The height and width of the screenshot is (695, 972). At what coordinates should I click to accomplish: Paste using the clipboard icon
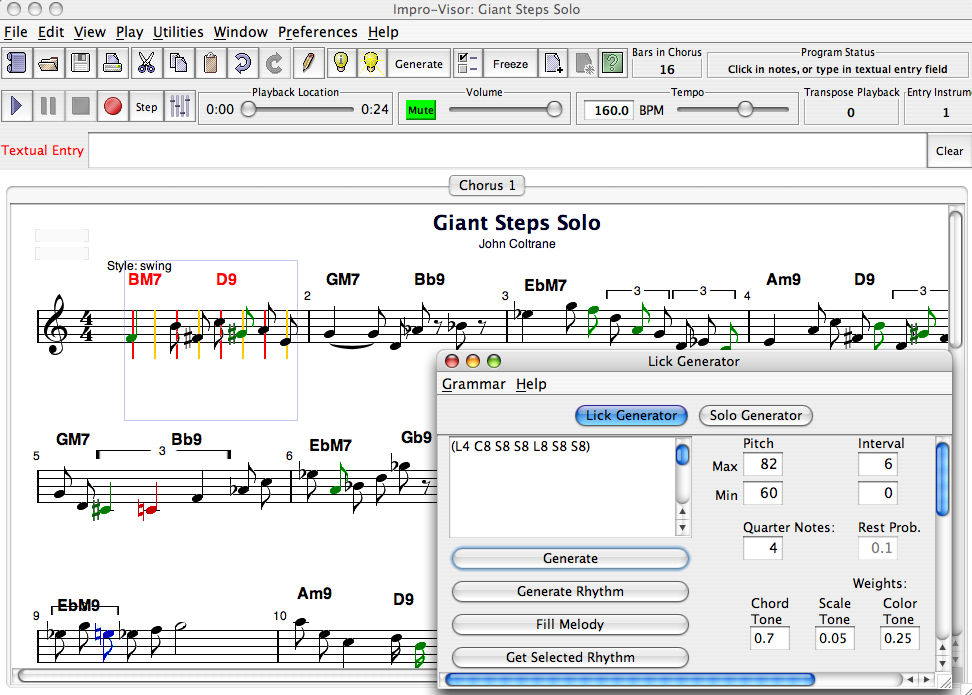(211, 63)
